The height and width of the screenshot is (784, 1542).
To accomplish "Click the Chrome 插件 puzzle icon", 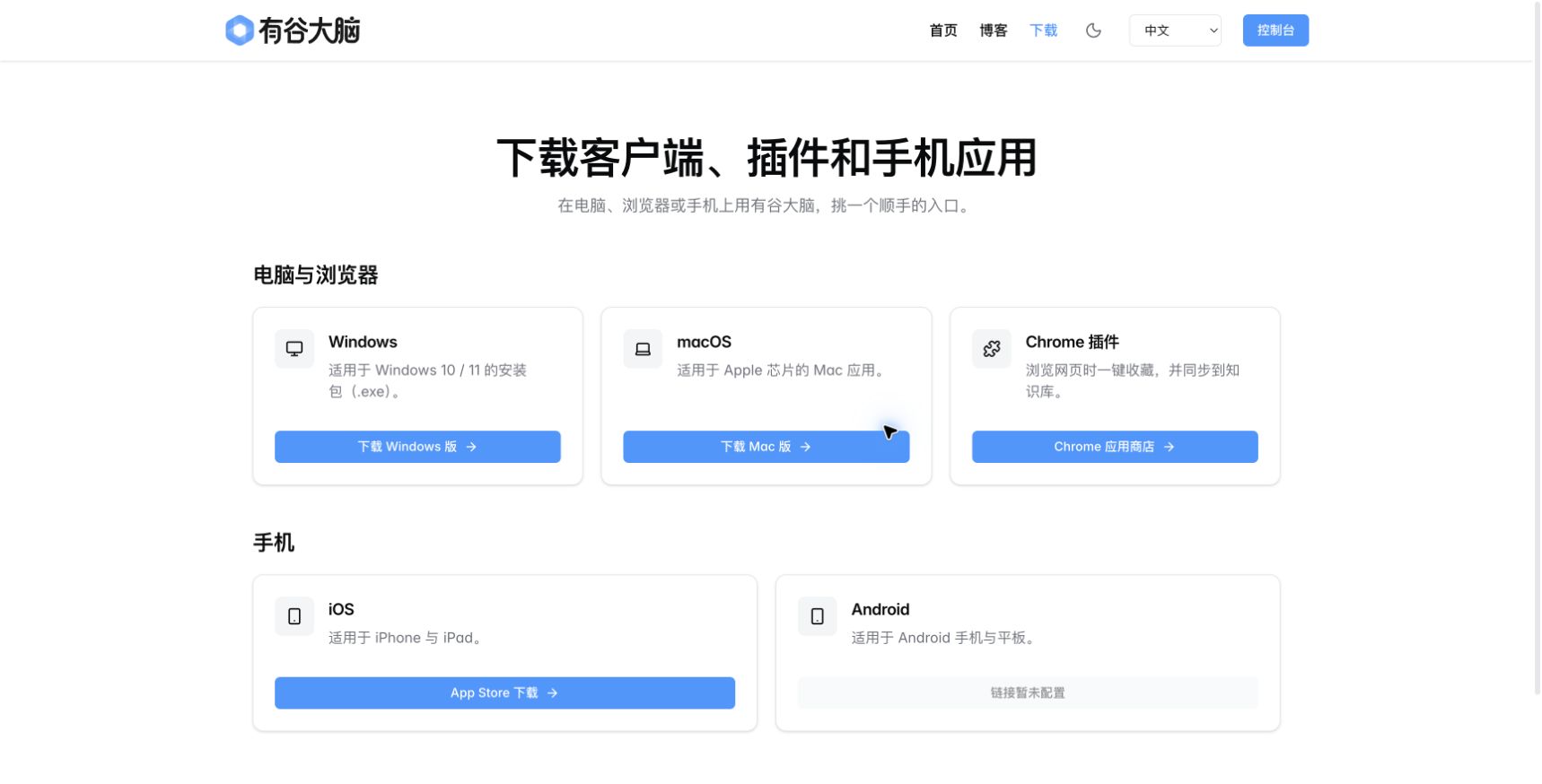I will coord(992,349).
